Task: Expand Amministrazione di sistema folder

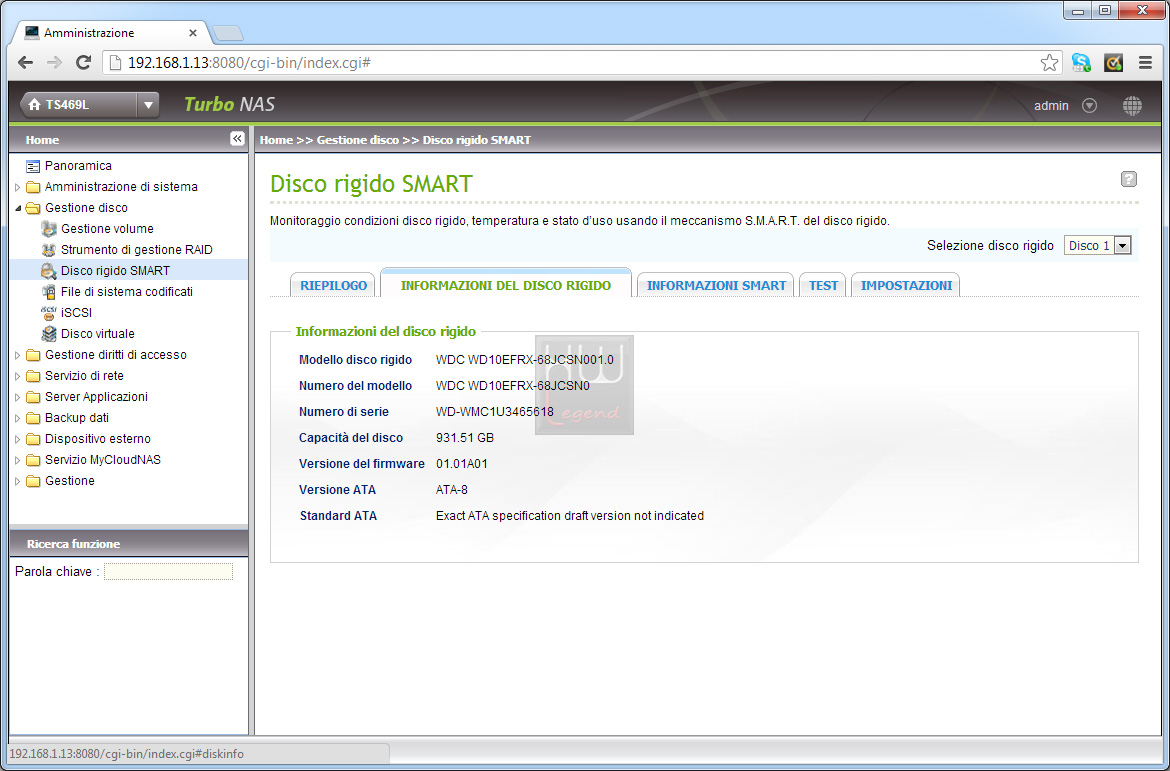Action: [x=18, y=187]
